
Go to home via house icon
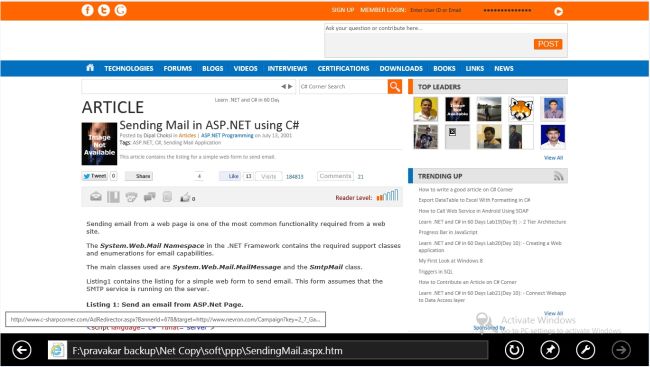[90, 68]
